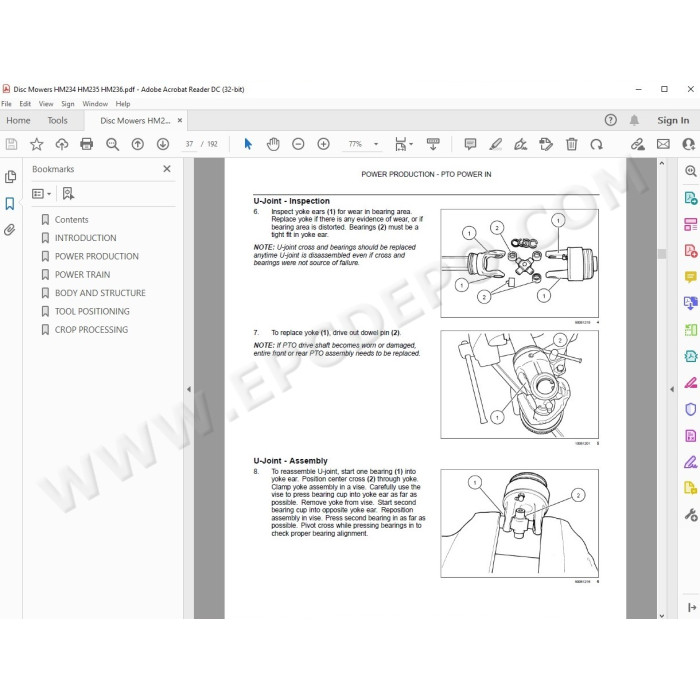The width and height of the screenshot is (700, 700).
Task: Go to next page arrow
Action: (x=162, y=144)
